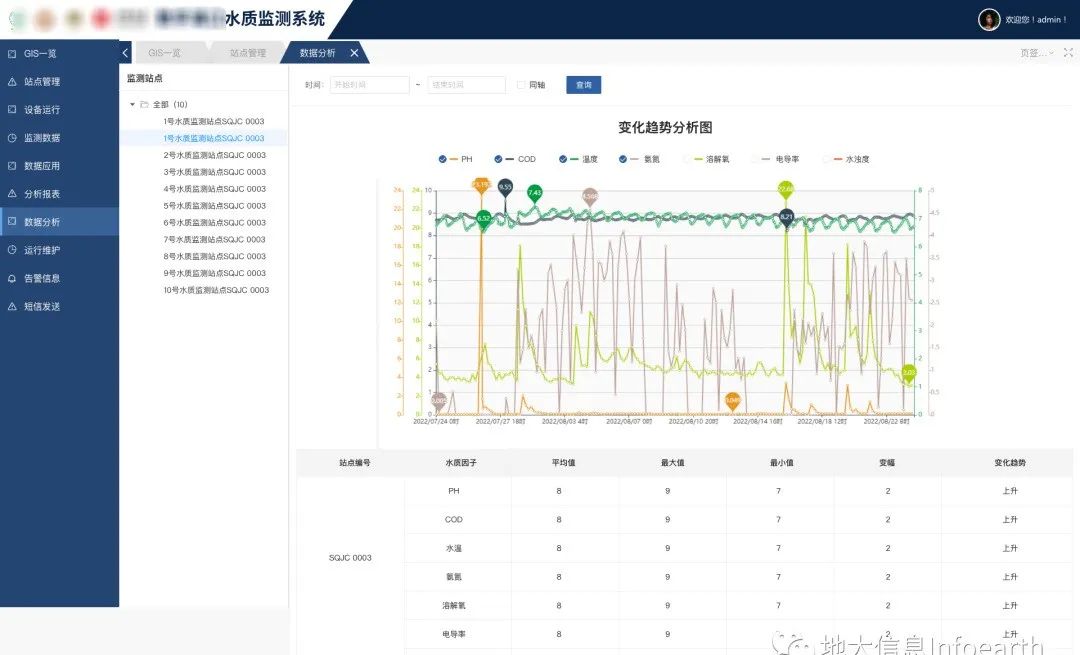This screenshot has height=655, width=1080.
Task: Click the 变化趋势 column header
Action: [x=1010, y=463]
